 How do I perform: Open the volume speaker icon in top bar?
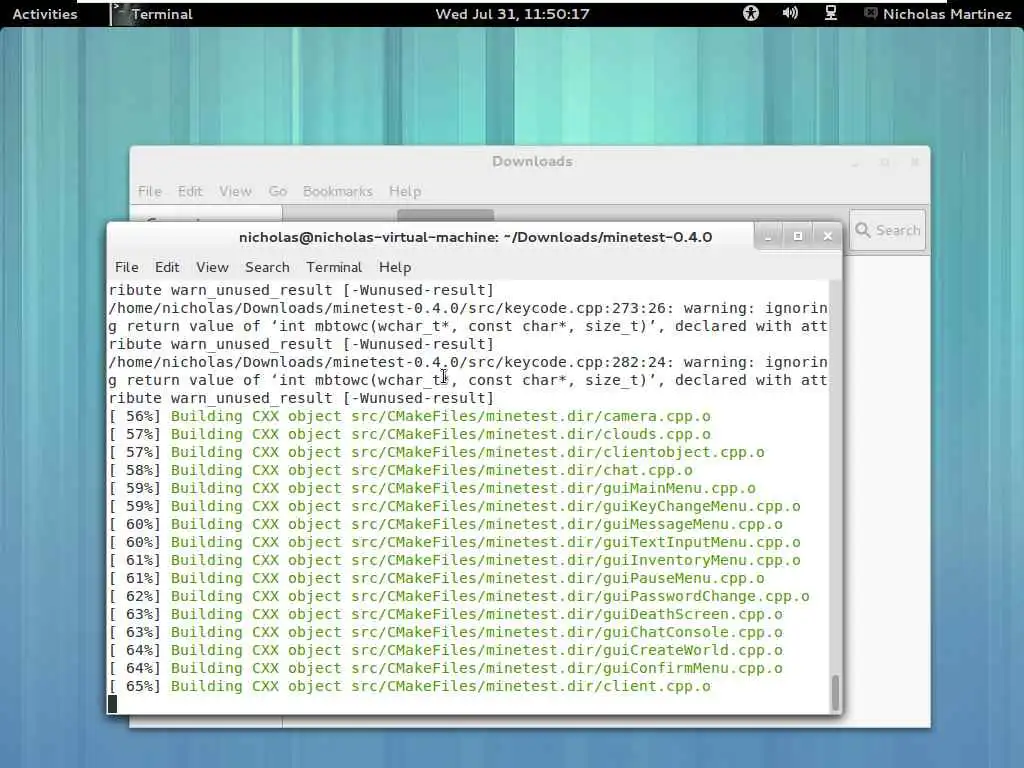790,13
